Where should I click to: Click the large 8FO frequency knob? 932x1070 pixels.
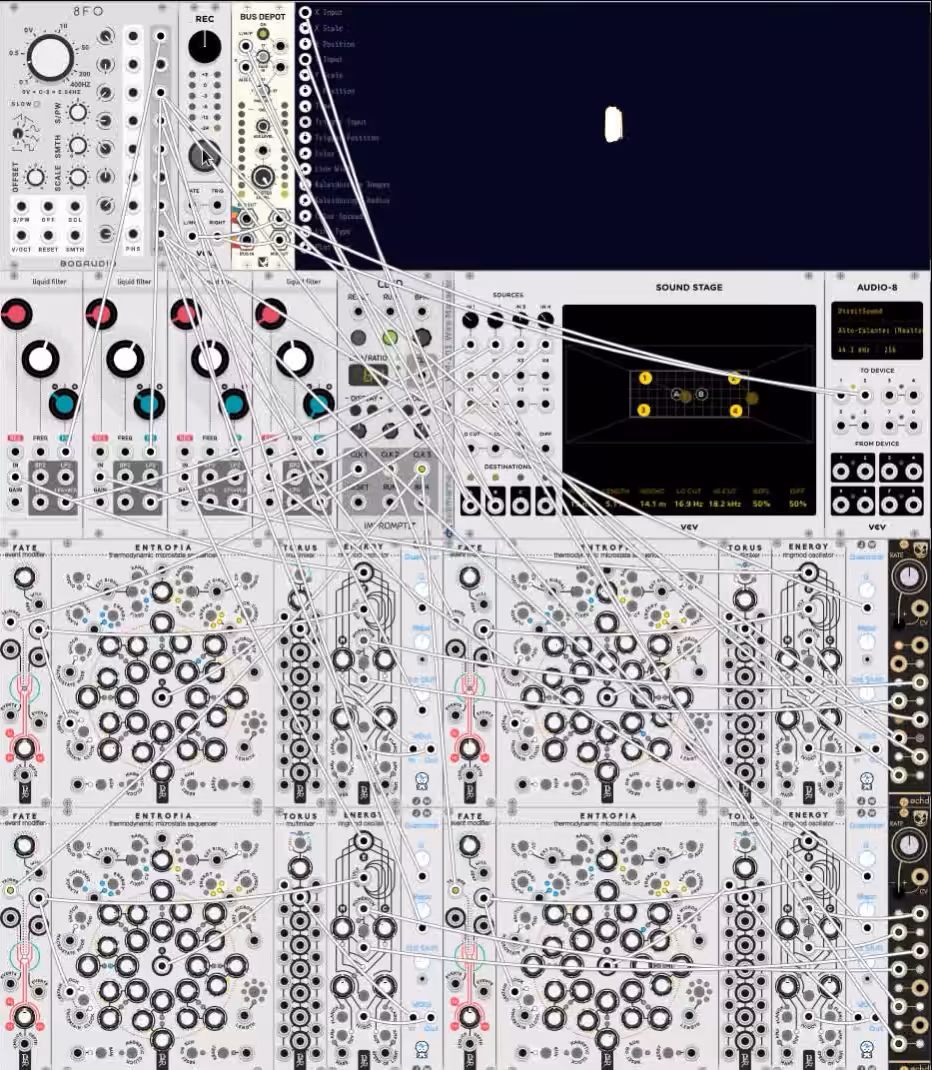click(x=50, y=57)
